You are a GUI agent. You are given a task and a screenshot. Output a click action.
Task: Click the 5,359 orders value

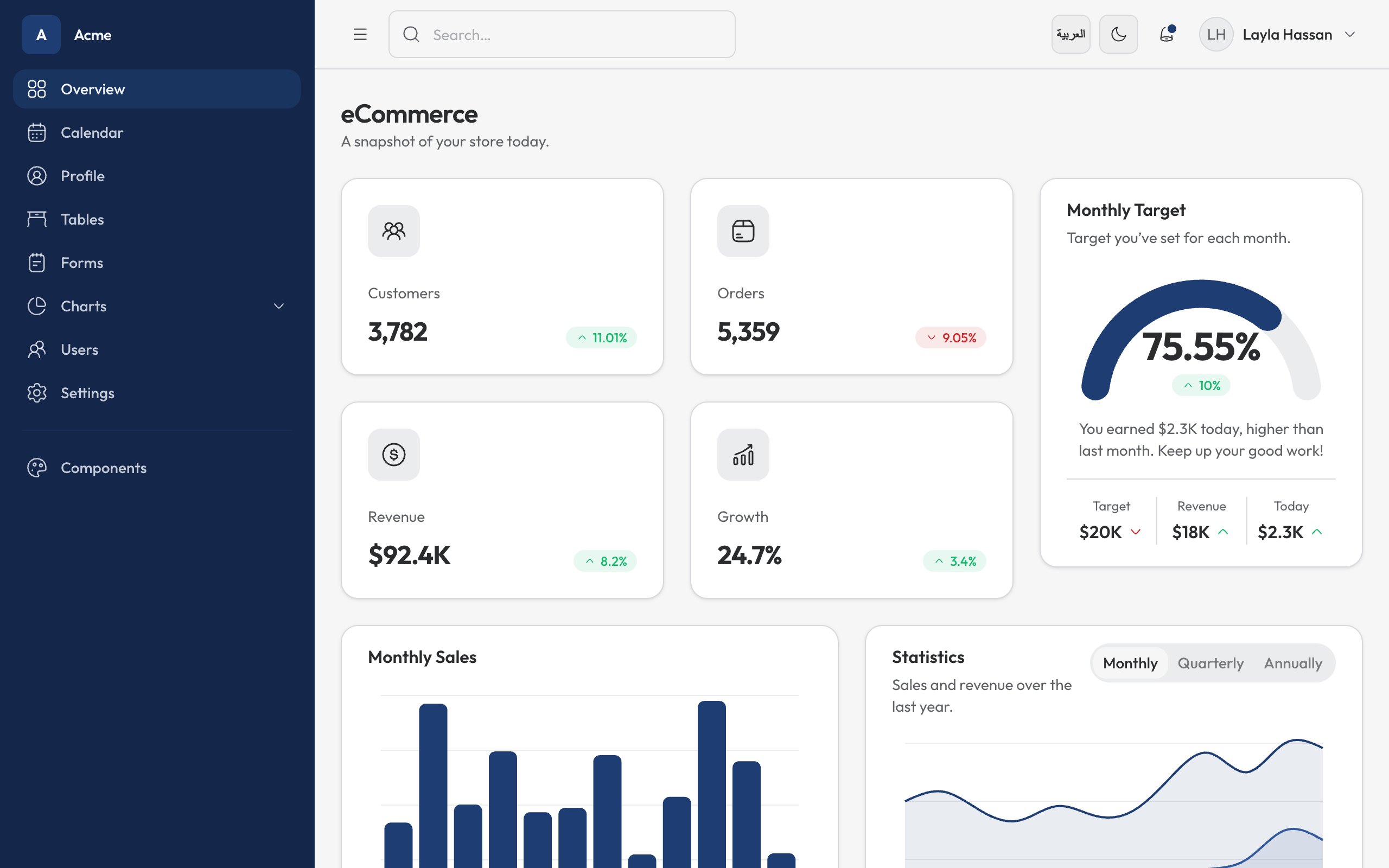748,332
